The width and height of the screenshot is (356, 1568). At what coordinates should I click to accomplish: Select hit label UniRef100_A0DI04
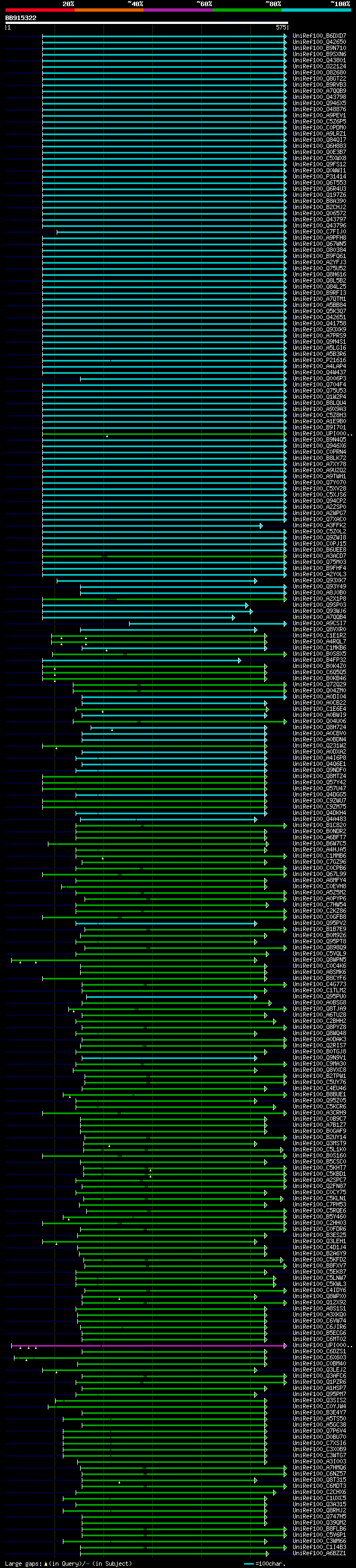(319, 696)
